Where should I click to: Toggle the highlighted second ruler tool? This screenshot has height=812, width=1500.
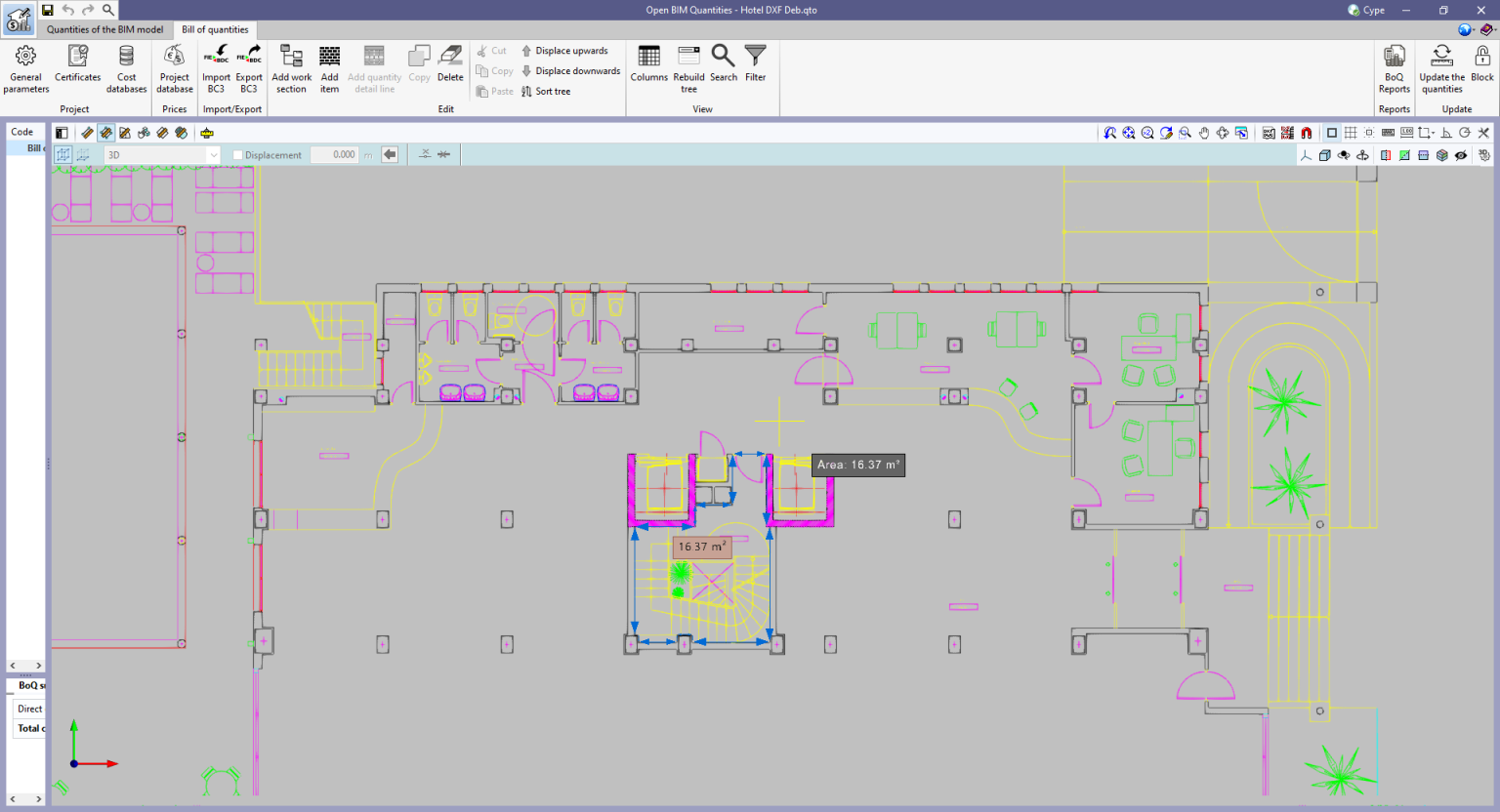[x=105, y=133]
